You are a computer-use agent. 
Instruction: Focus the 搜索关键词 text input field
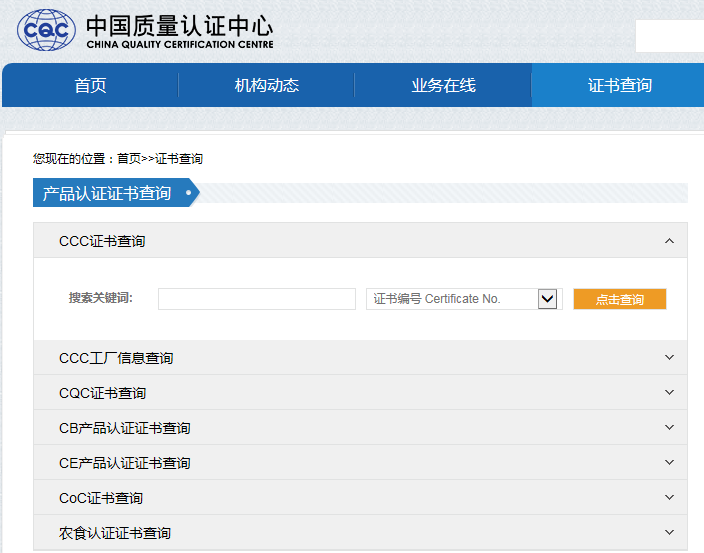256,299
